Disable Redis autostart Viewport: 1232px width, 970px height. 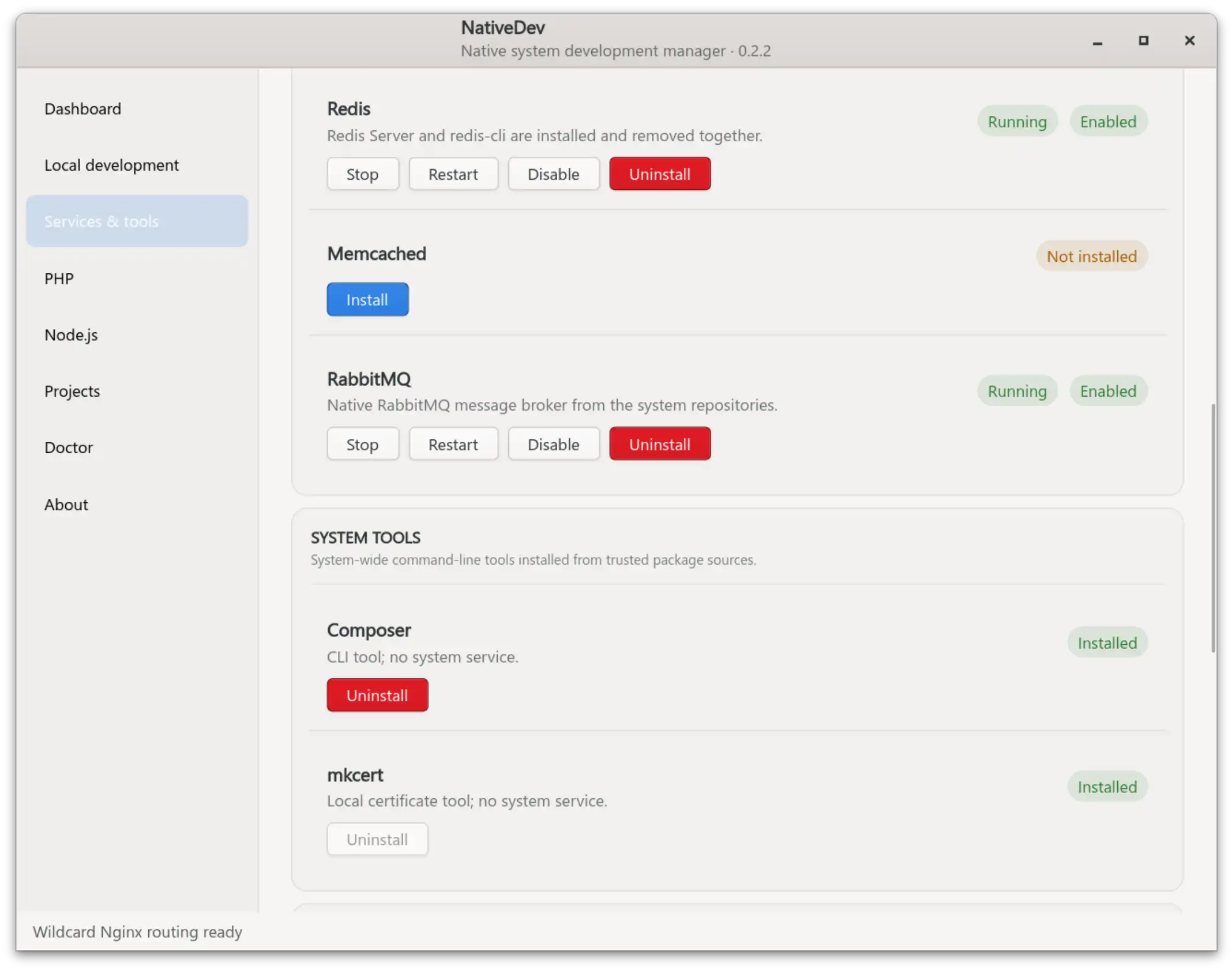click(554, 174)
